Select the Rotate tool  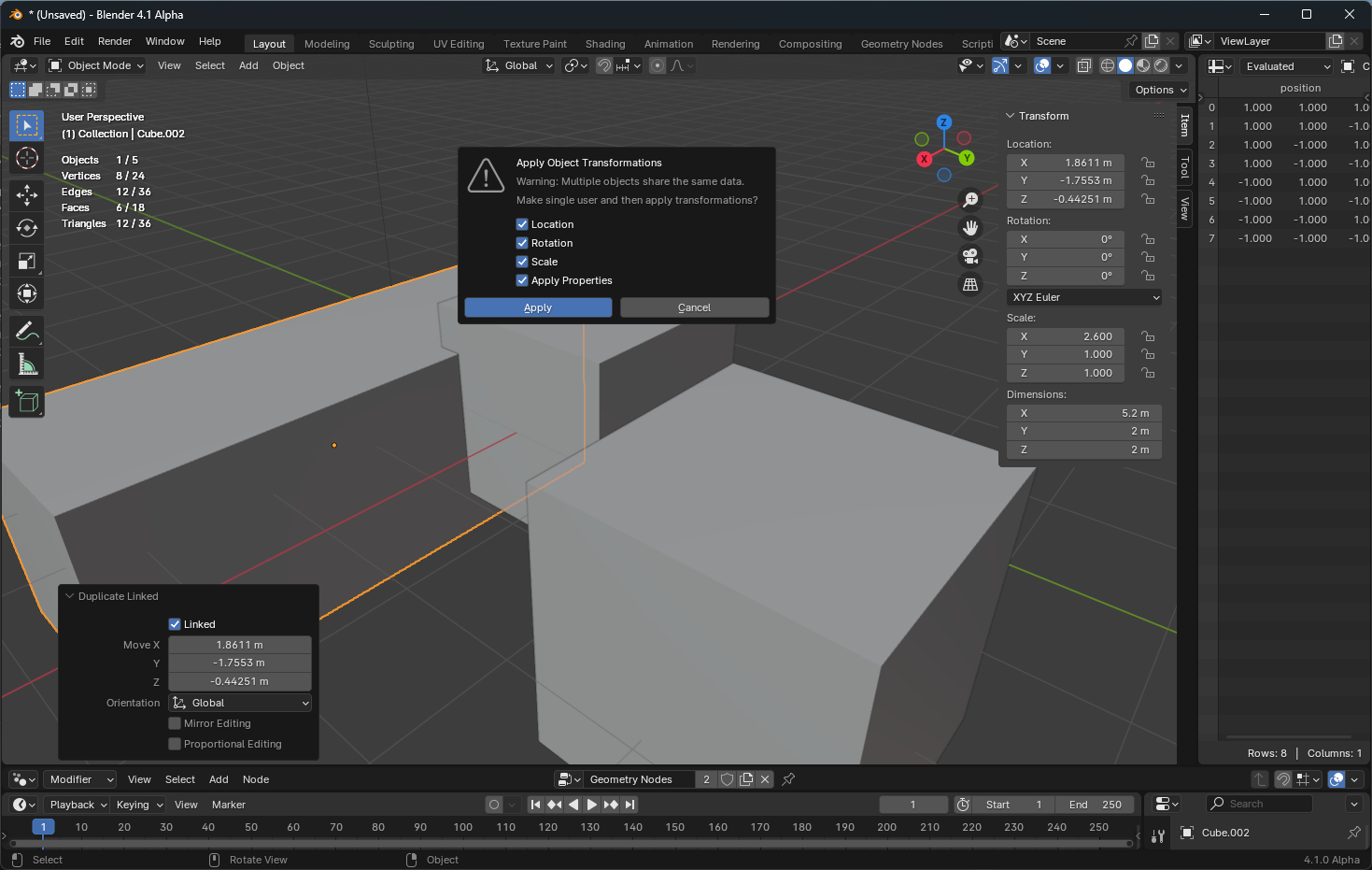[27, 228]
